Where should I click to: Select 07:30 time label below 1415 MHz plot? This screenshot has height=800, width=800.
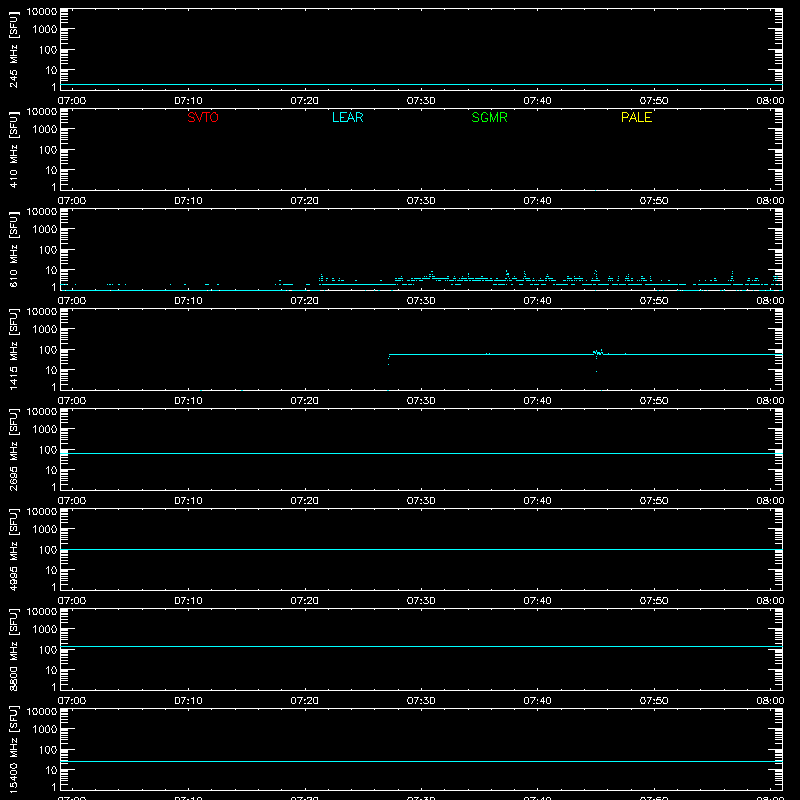421,401
